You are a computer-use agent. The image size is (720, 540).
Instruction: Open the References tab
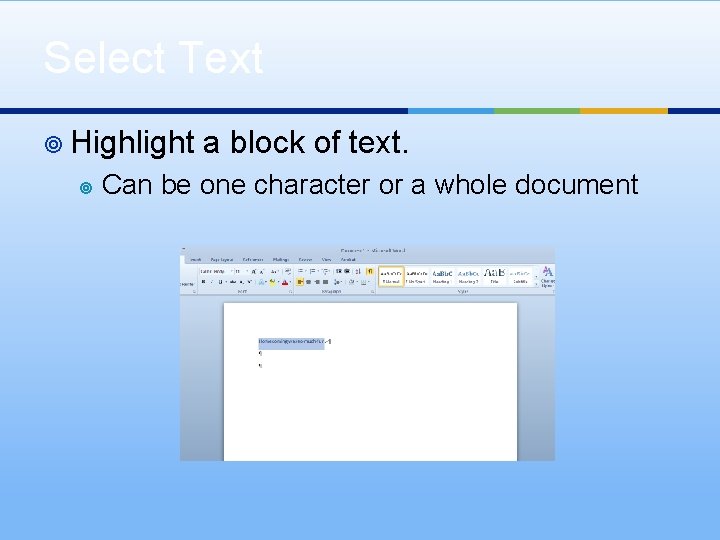(x=253, y=259)
